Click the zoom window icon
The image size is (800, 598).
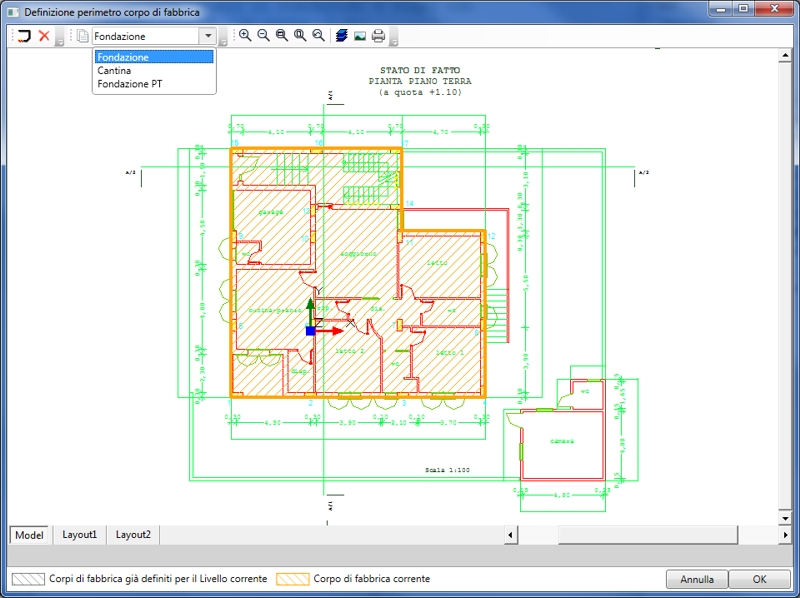coord(282,36)
